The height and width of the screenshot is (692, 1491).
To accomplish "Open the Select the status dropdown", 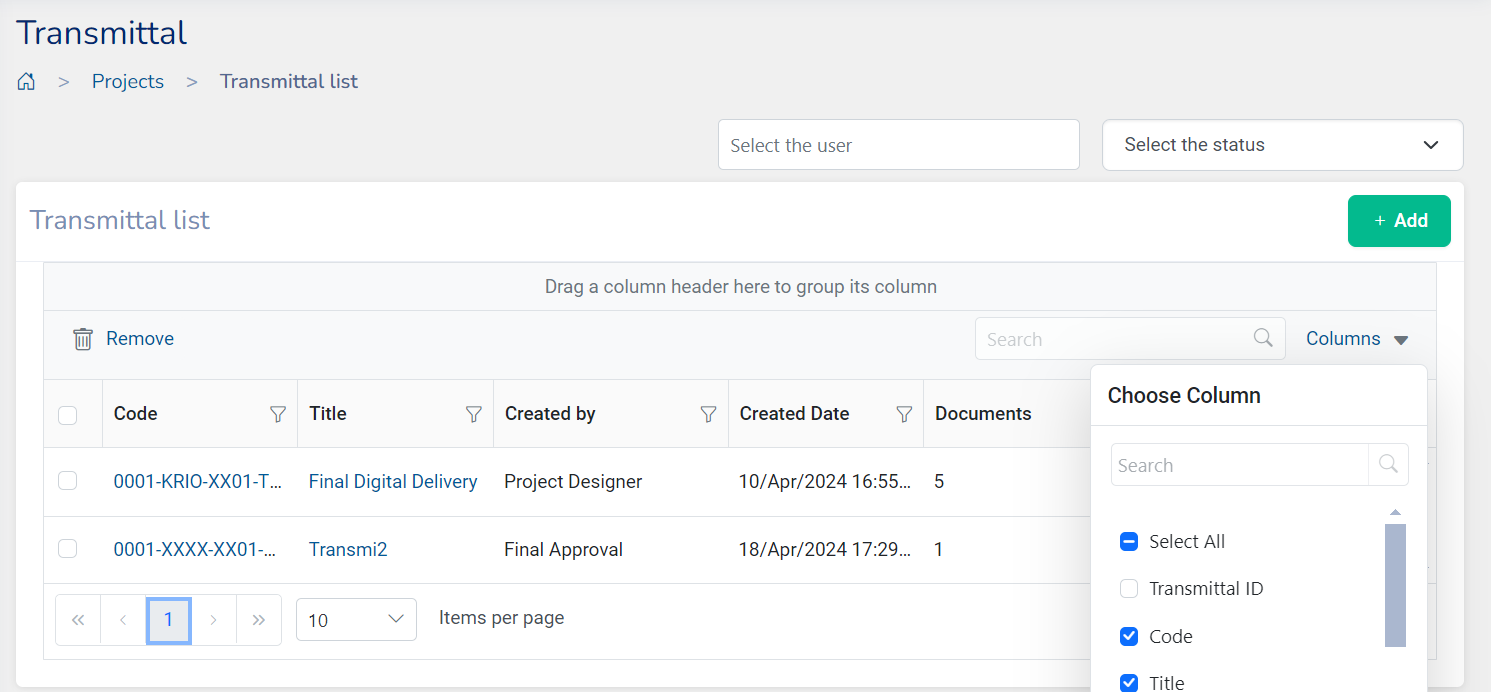I will point(1282,145).
